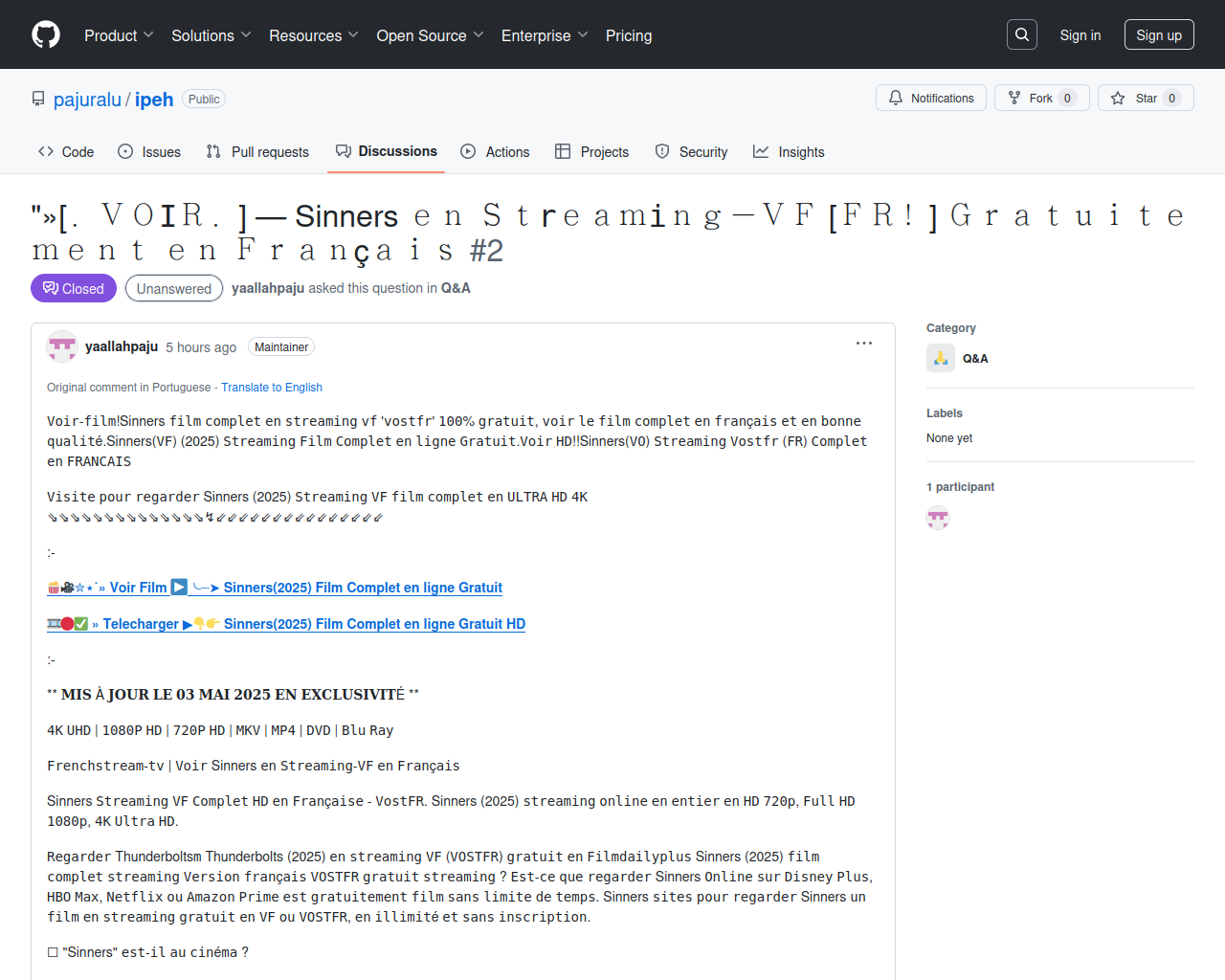This screenshot has height=980, width=1225.
Task: Click the Unanswered status badge
Action: coord(174,288)
